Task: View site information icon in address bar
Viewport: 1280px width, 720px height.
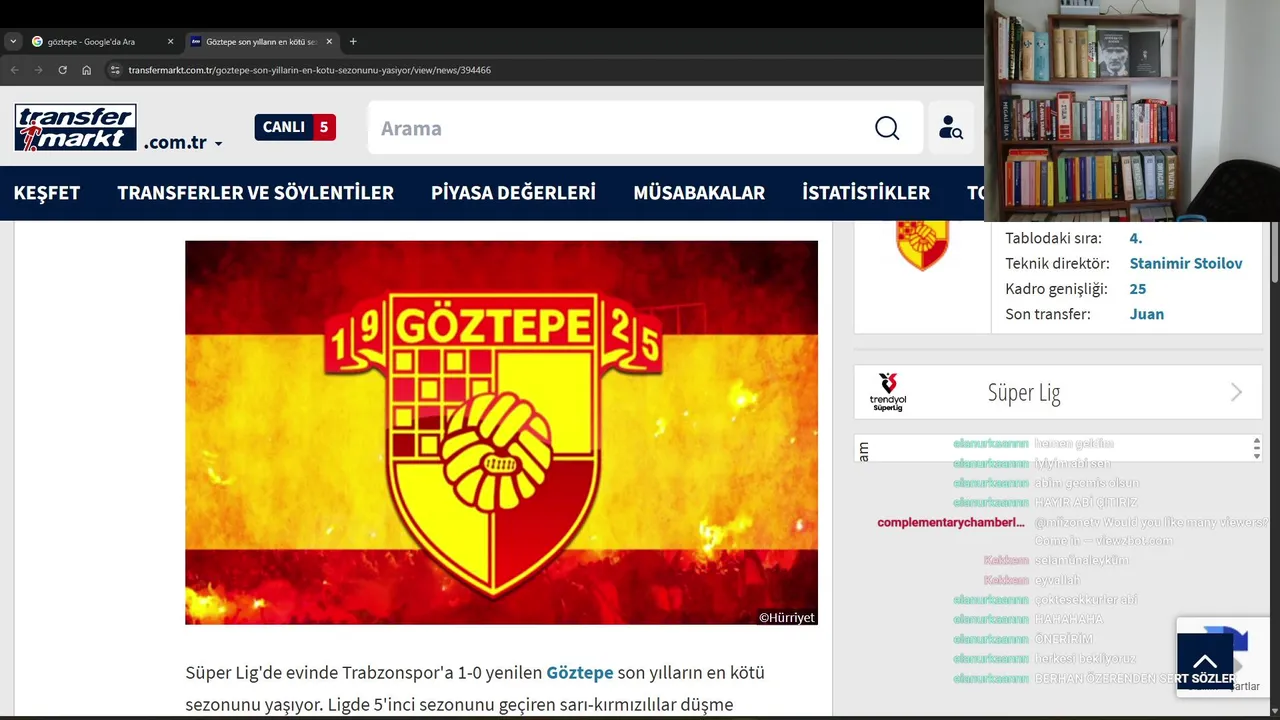Action: click(x=115, y=70)
